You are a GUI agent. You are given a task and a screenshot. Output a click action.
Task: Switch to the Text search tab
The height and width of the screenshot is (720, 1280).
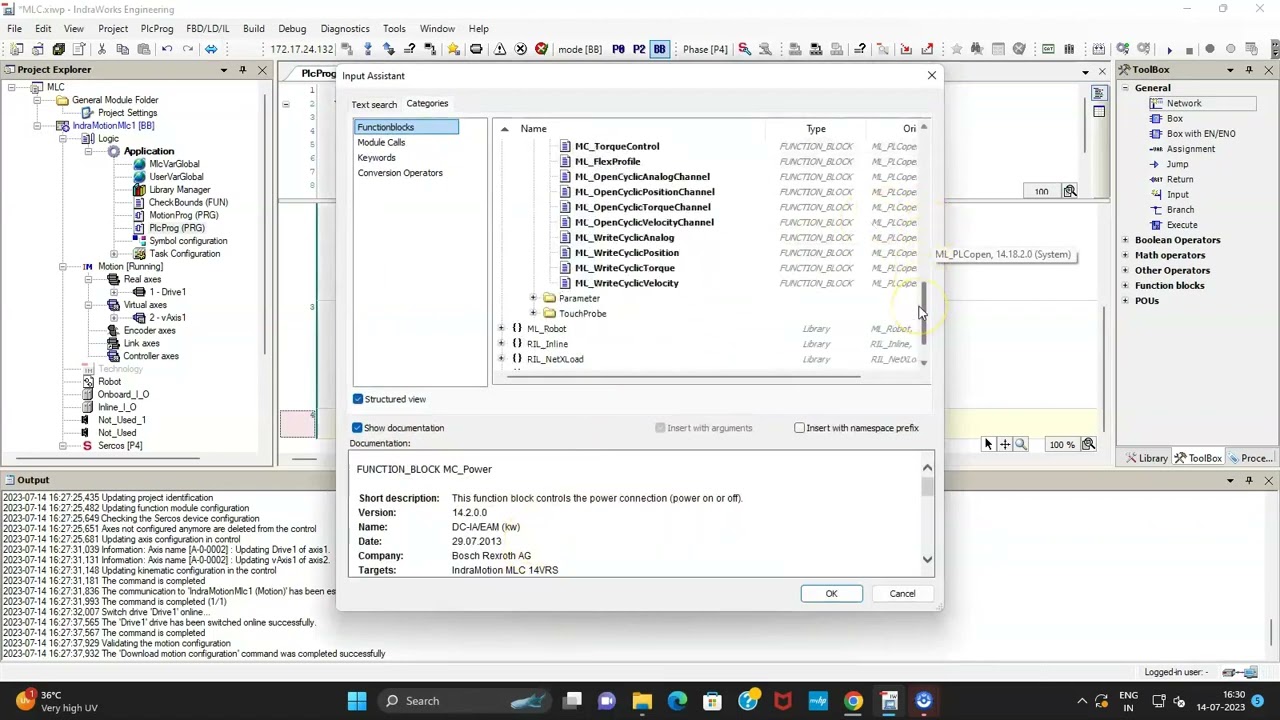374,104
